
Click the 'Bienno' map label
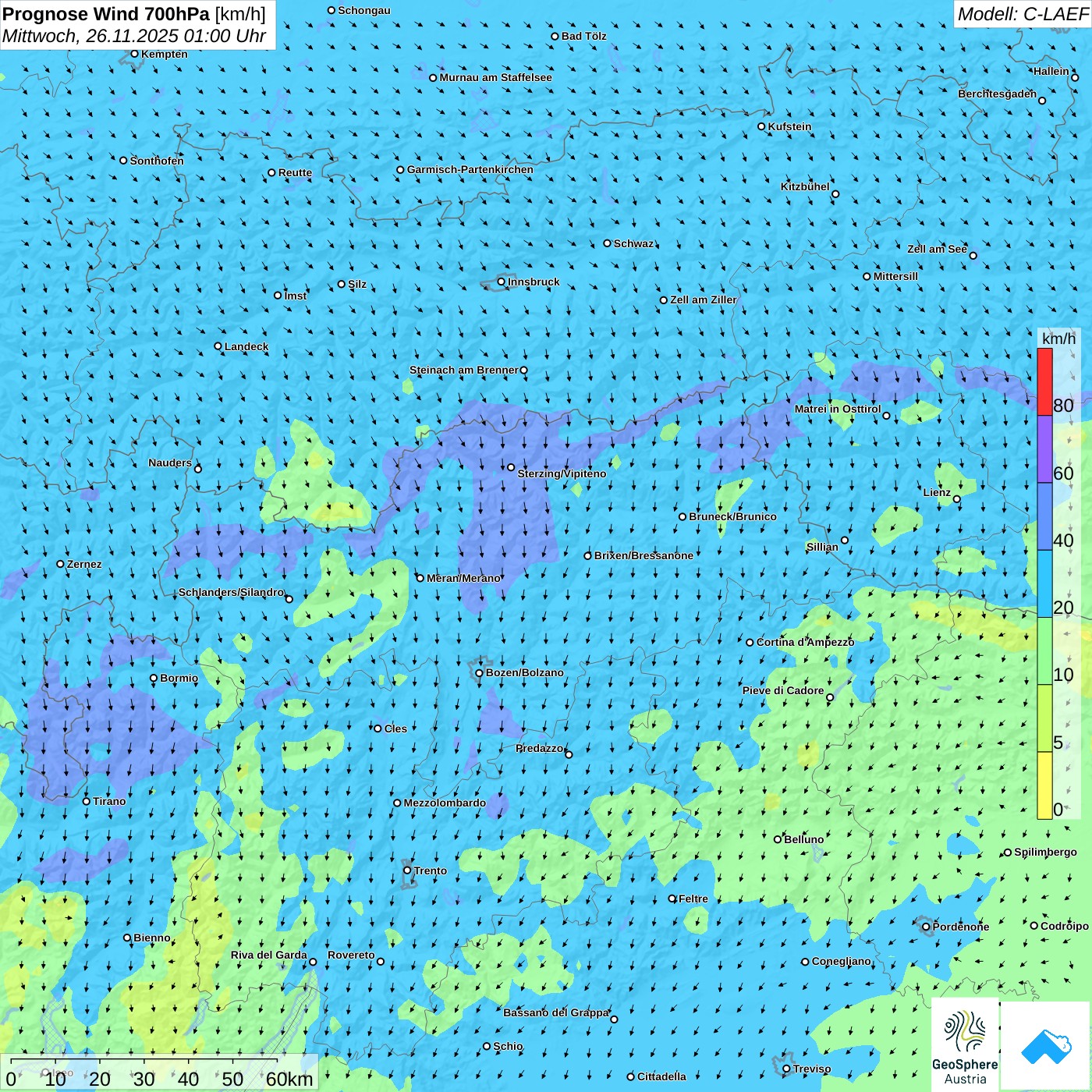pos(151,938)
